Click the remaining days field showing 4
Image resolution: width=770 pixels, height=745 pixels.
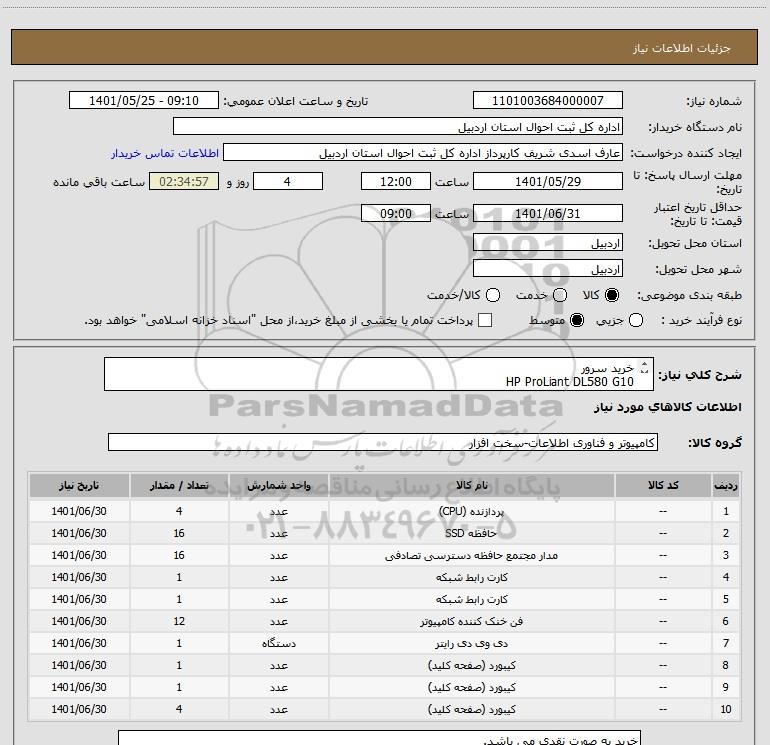288,181
